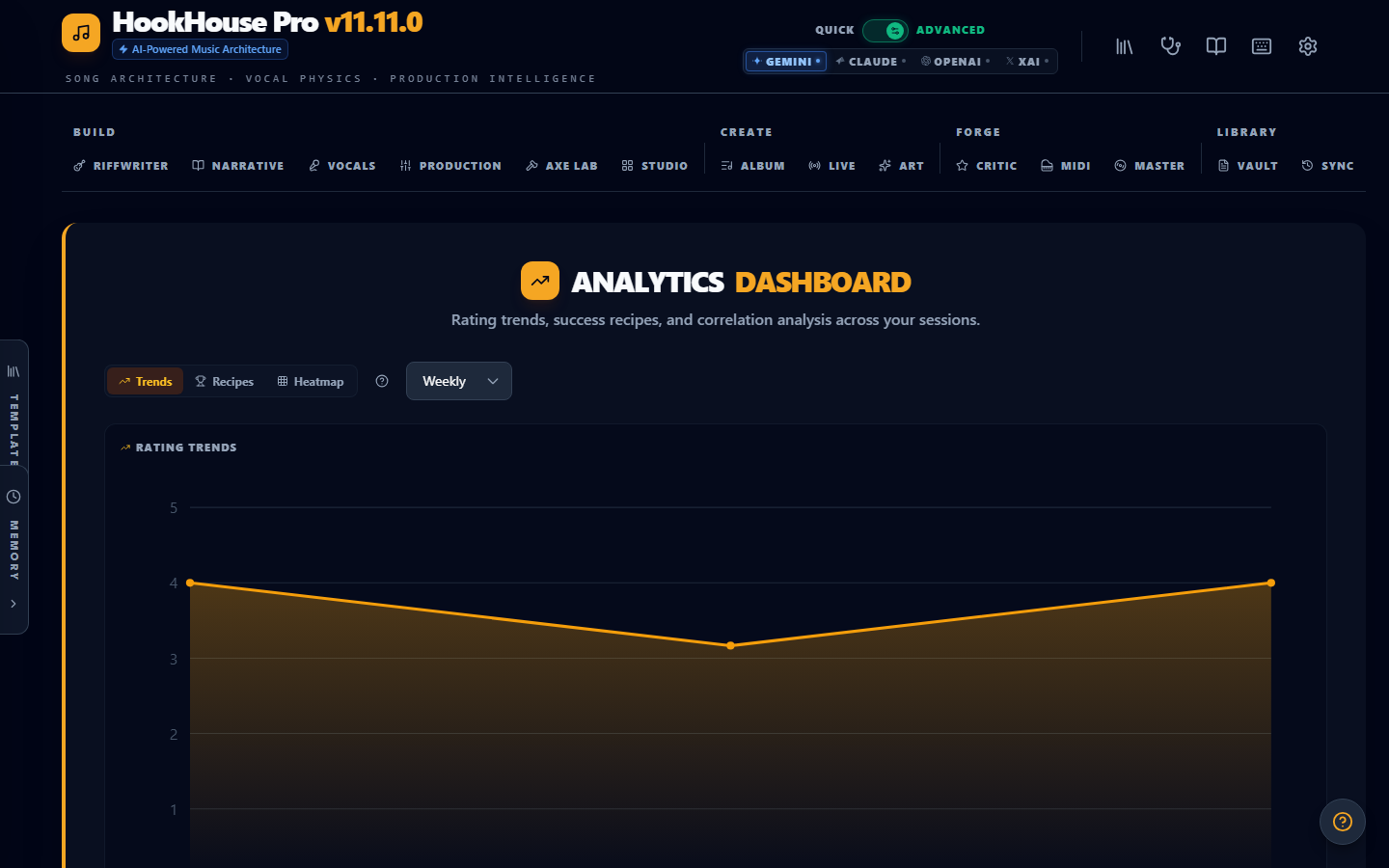Select the XAI model
The image size is (1389, 868).
[x=1025, y=61]
